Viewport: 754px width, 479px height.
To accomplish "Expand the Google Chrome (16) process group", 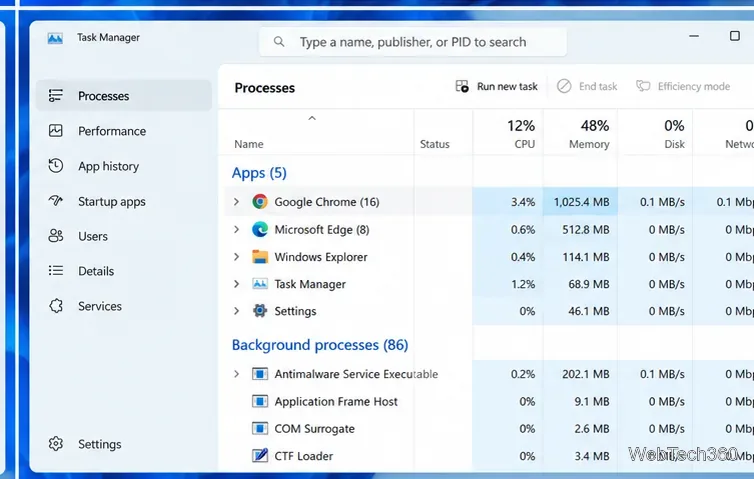I will click(x=236, y=202).
